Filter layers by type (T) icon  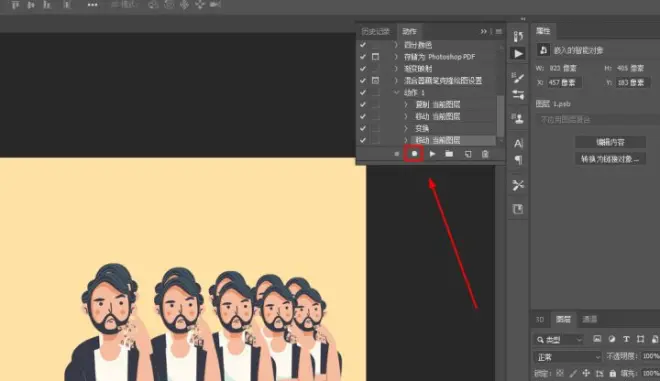(x=626, y=339)
